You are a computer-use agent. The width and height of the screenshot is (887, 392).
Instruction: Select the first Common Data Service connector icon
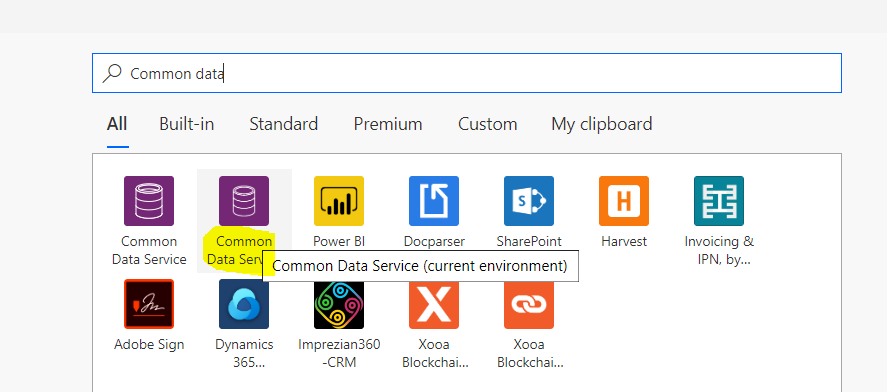coord(149,201)
